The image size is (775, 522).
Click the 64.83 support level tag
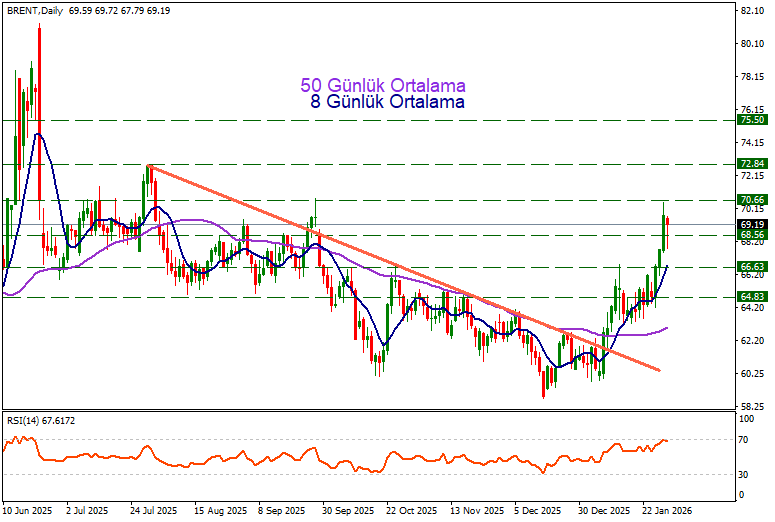tap(752, 297)
